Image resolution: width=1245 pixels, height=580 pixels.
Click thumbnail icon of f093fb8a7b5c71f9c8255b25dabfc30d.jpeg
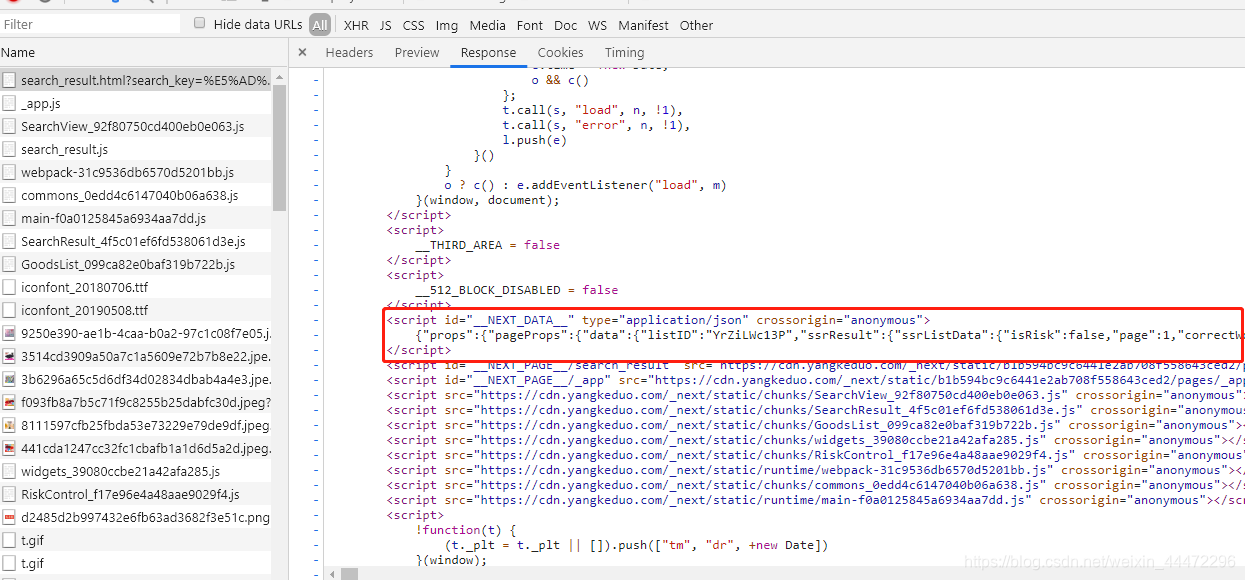tap(9, 402)
